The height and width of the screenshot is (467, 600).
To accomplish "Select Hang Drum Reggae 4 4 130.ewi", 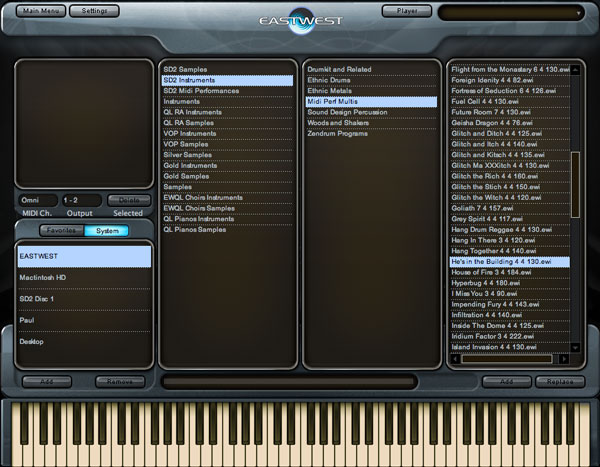I will click(x=510, y=230).
